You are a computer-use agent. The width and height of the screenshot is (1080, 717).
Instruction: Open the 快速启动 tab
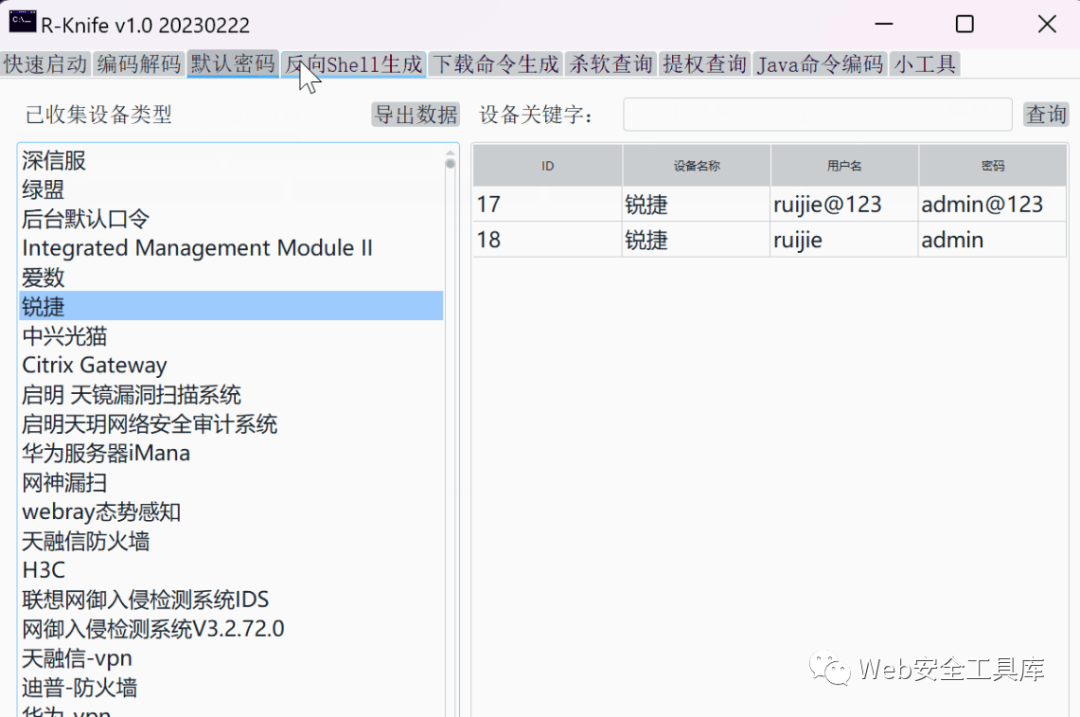coord(45,64)
